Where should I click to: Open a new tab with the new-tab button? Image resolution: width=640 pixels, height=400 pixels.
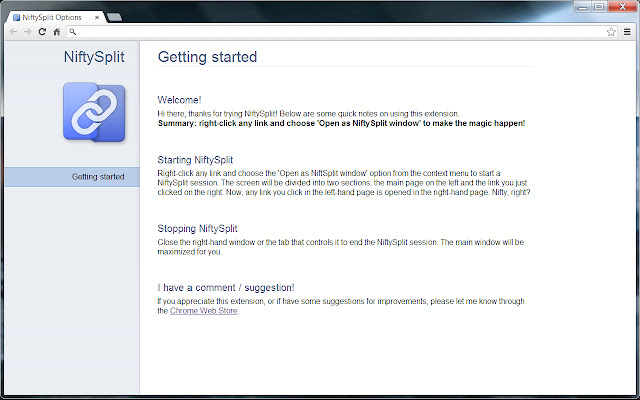(x=114, y=17)
